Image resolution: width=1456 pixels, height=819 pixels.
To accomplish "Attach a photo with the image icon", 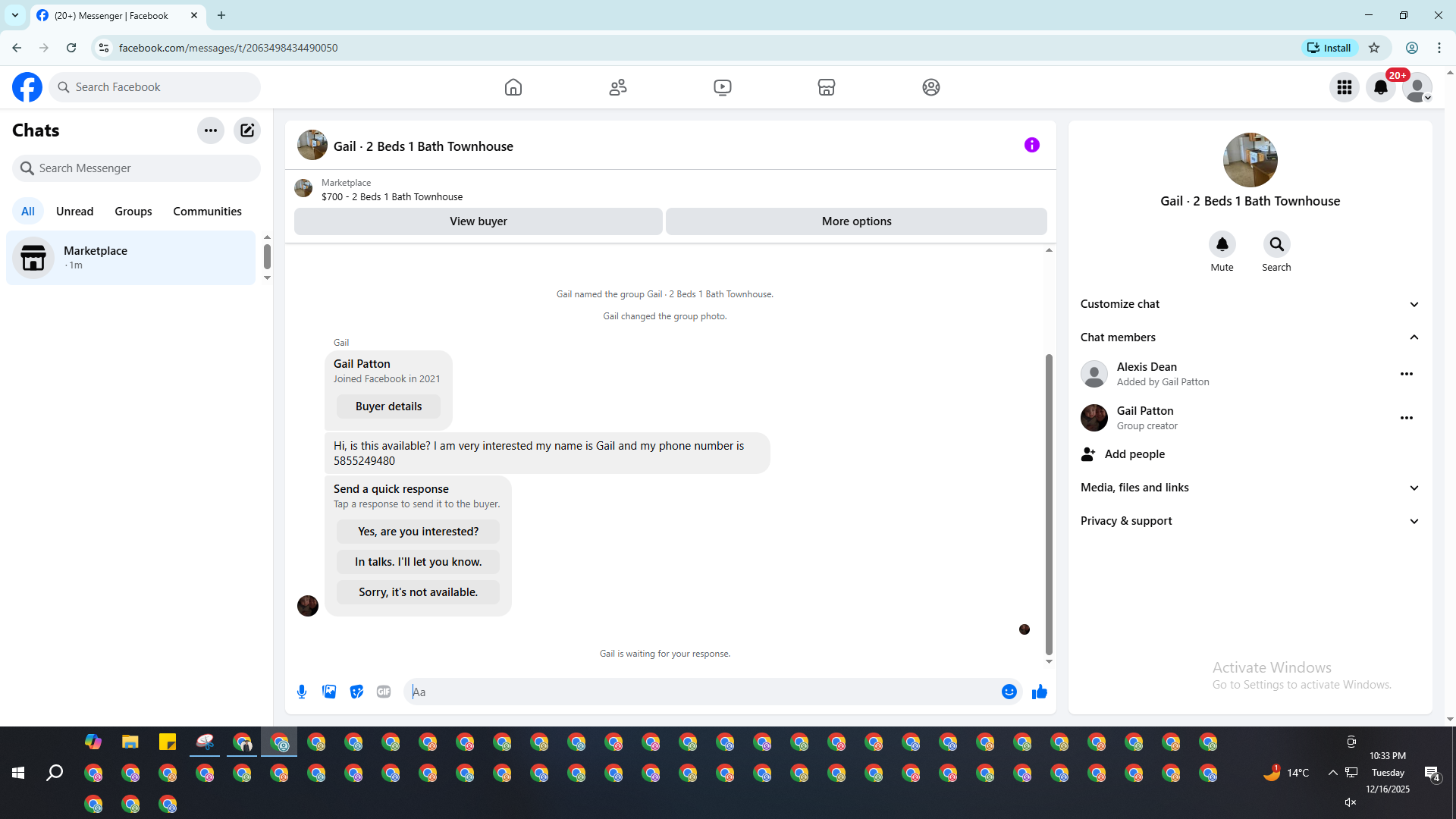I will (329, 692).
